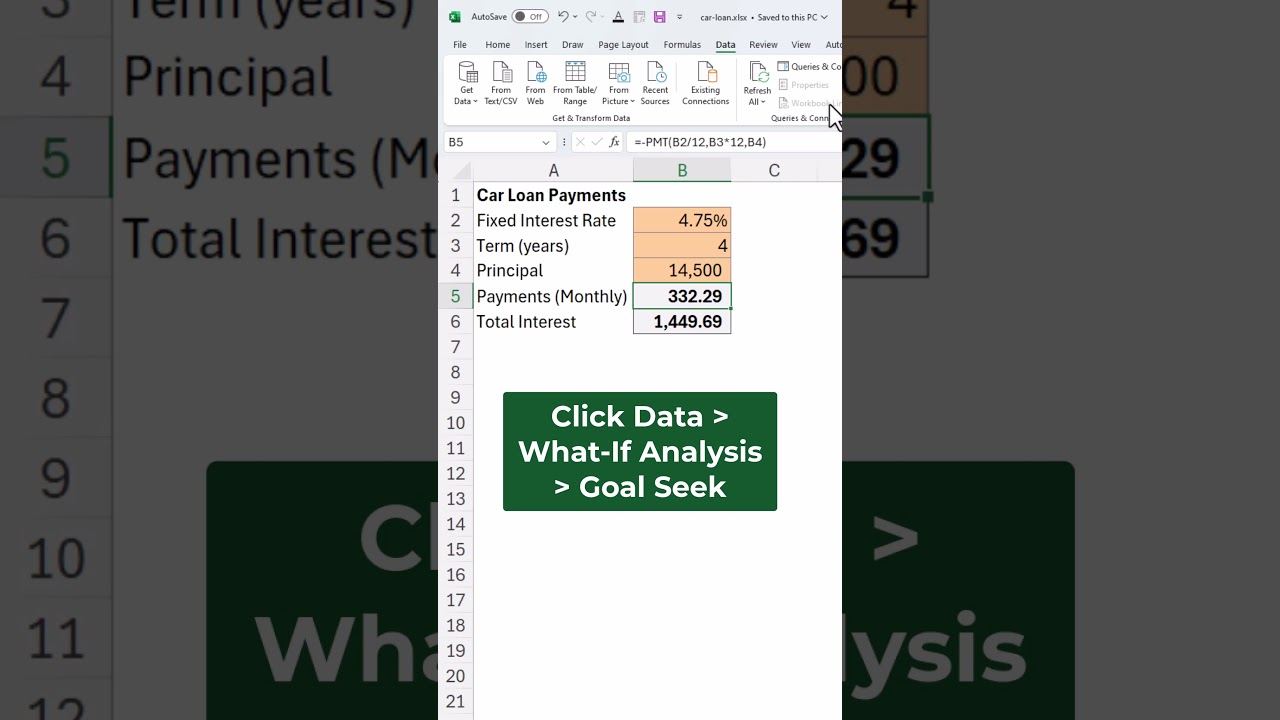The image size is (1280, 720).
Task: Click the Cancel X formula bar icon
Action: pyautogui.click(x=582, y=142)
